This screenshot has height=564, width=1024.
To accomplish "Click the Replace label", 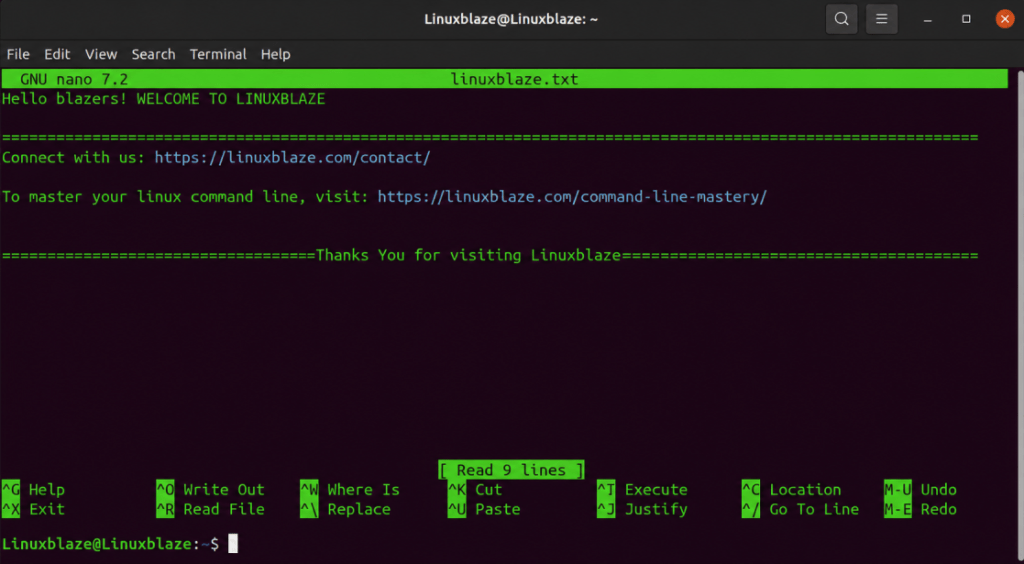I will pyautogui.click(x=359, y=509).
